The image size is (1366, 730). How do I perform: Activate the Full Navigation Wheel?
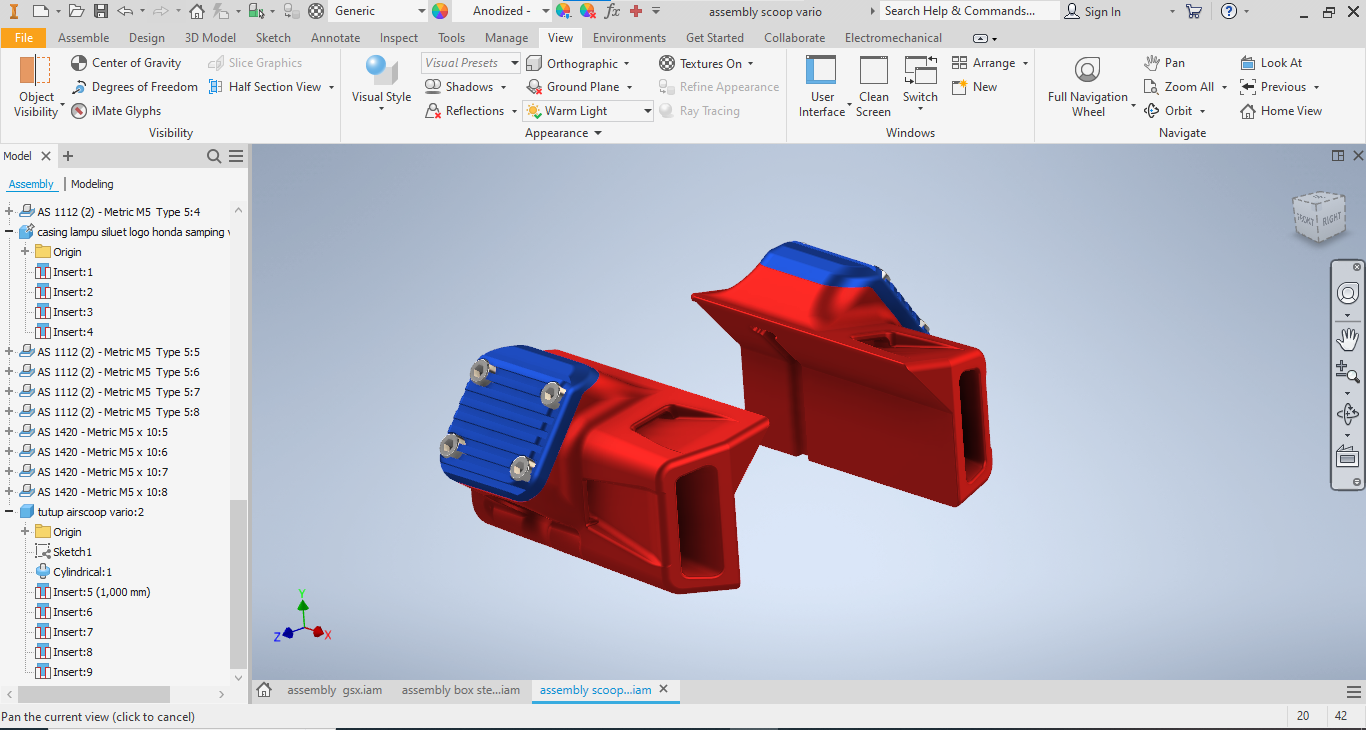click(x=1087, y=85)
